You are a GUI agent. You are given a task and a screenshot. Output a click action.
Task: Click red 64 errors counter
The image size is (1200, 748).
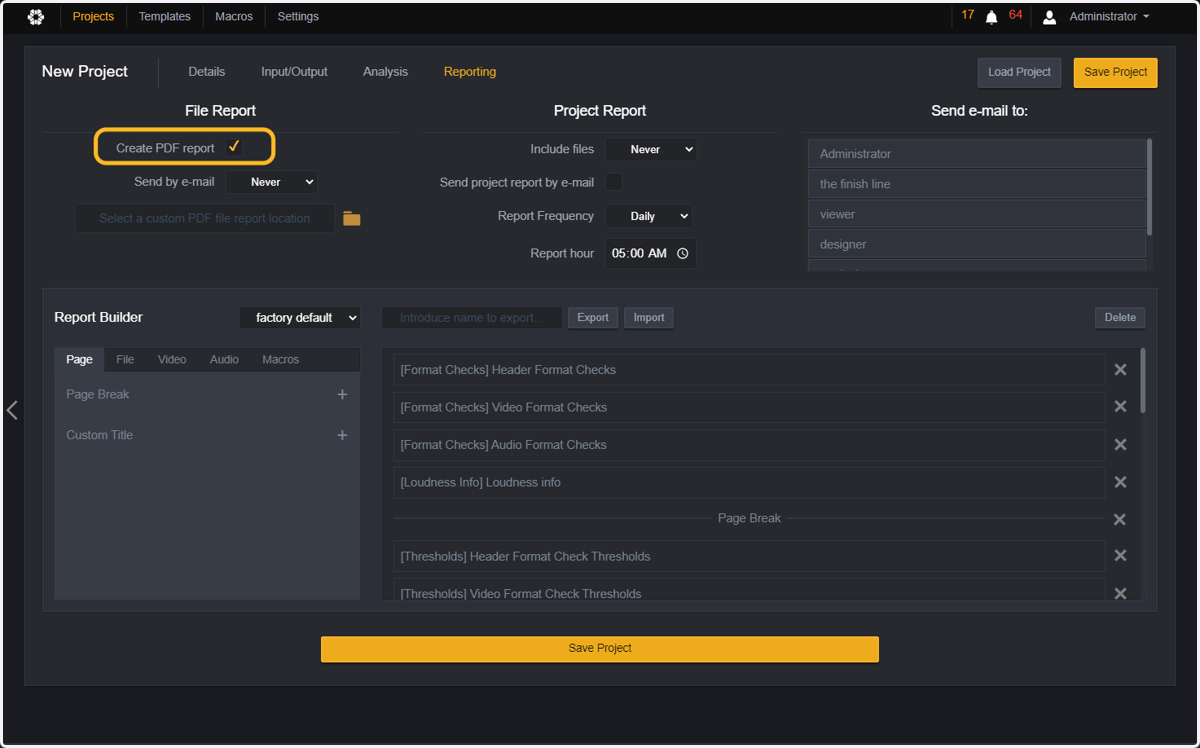point(1015,15)
